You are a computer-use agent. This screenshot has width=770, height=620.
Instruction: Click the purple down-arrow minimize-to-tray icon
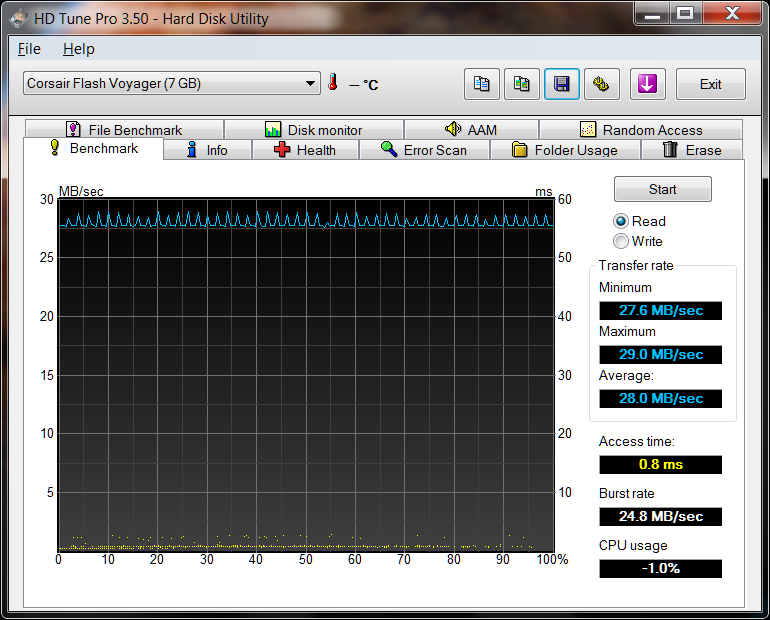coord(647,84)
